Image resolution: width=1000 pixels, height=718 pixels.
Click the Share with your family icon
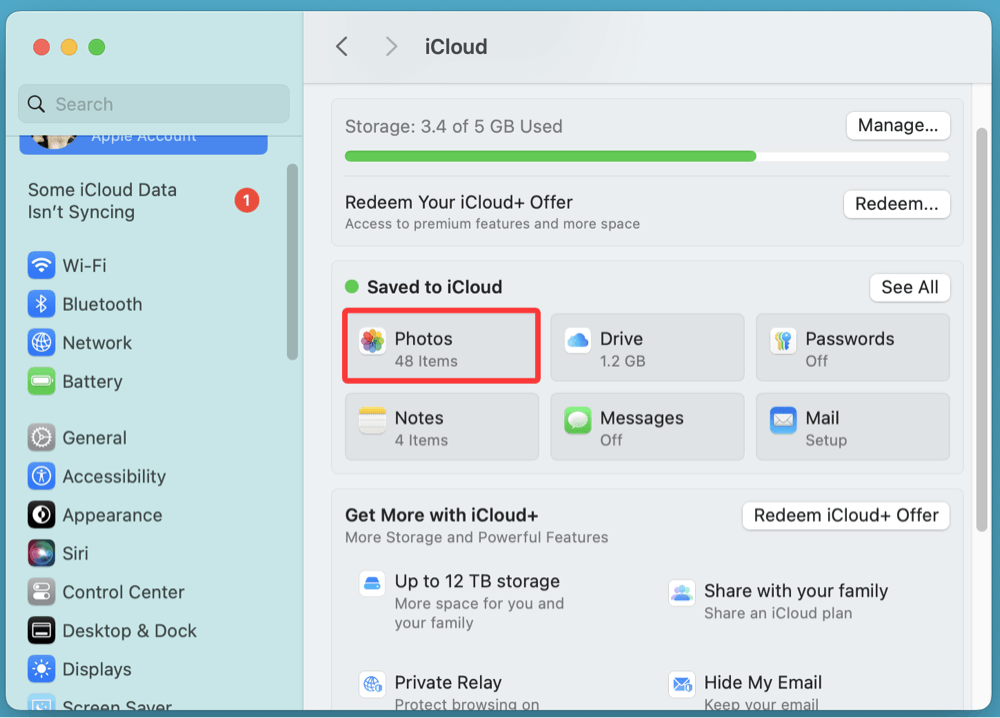click(683, 592)
